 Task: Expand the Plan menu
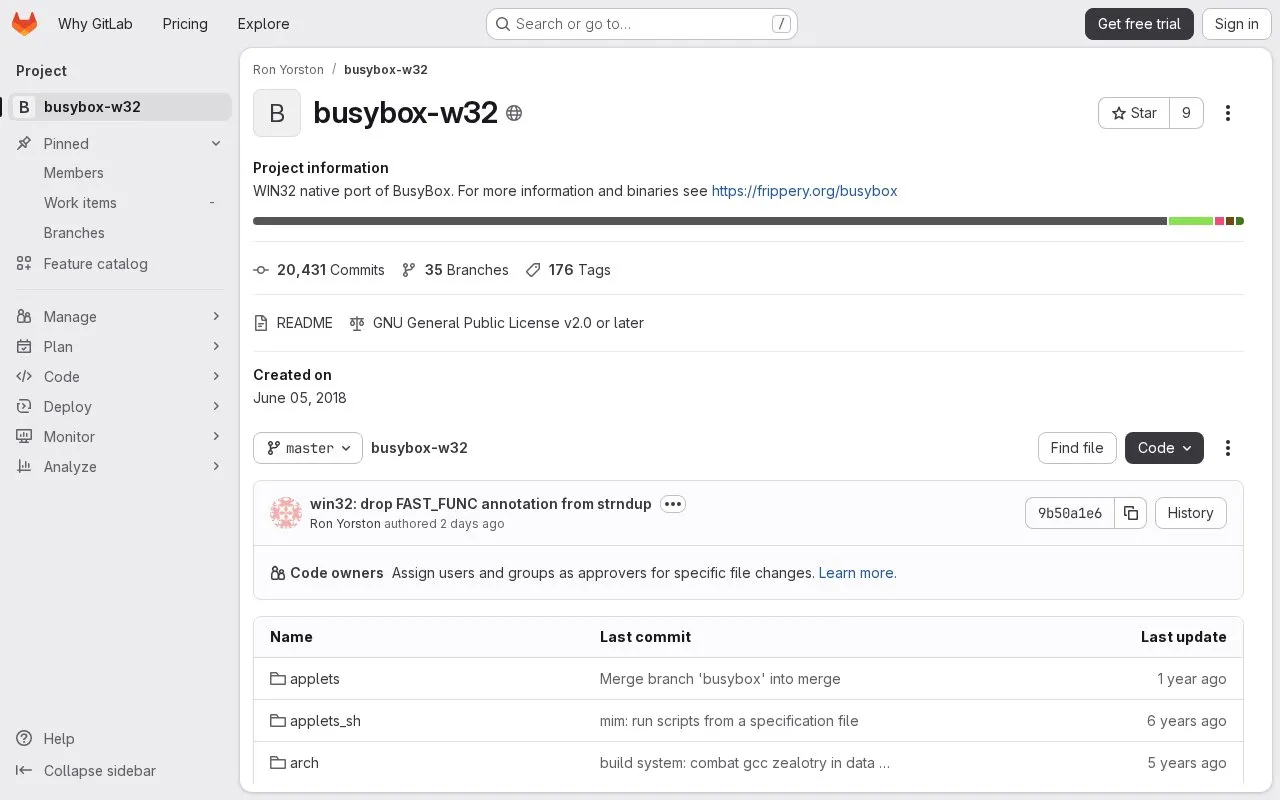(x=120, y=347)
